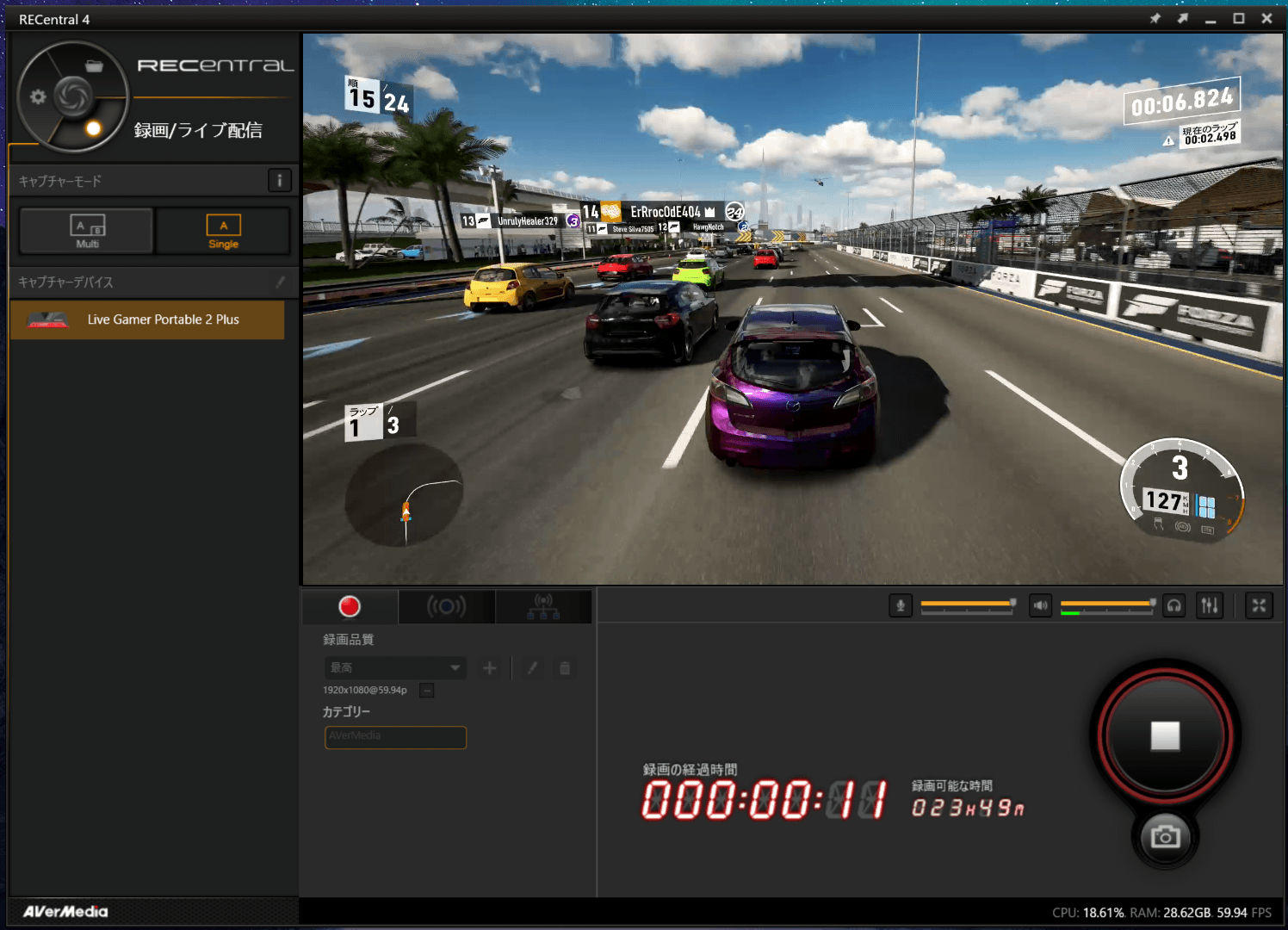The image size is (1288, 930).
Task: Open the live streaming tab
Action: point(446,606)
